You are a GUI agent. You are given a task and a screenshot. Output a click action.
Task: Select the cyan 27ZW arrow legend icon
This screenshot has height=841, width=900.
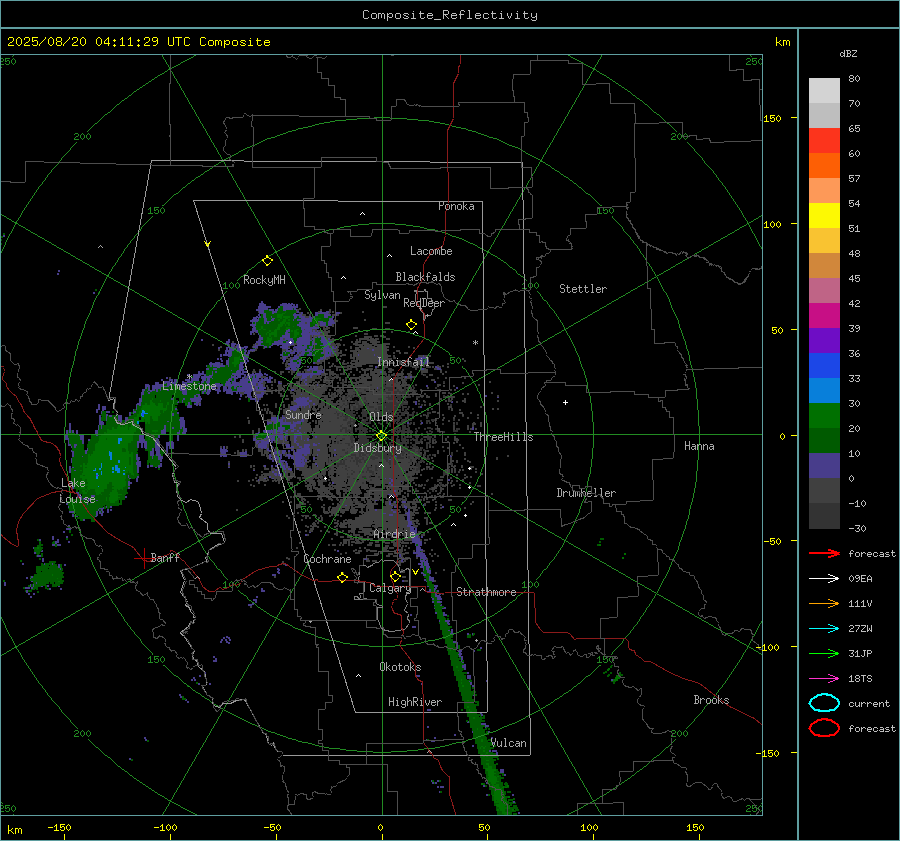pos(824,629)
